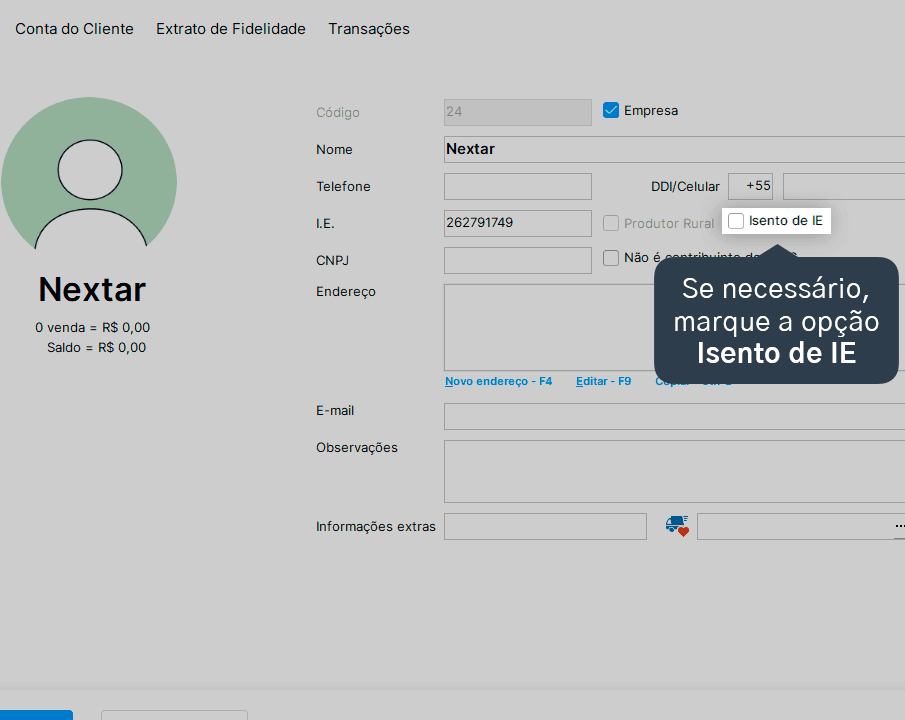Viewport: 905px width, 720px height.
Task: Click the customer avatar picture
Action: (89, 175)
